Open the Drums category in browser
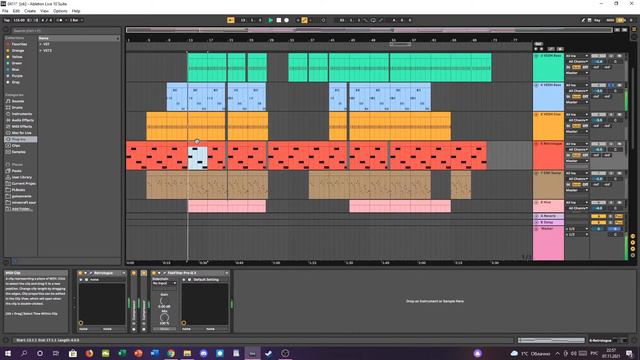The image size is (640, 360). pyautogui.click(x=17, y=108)
